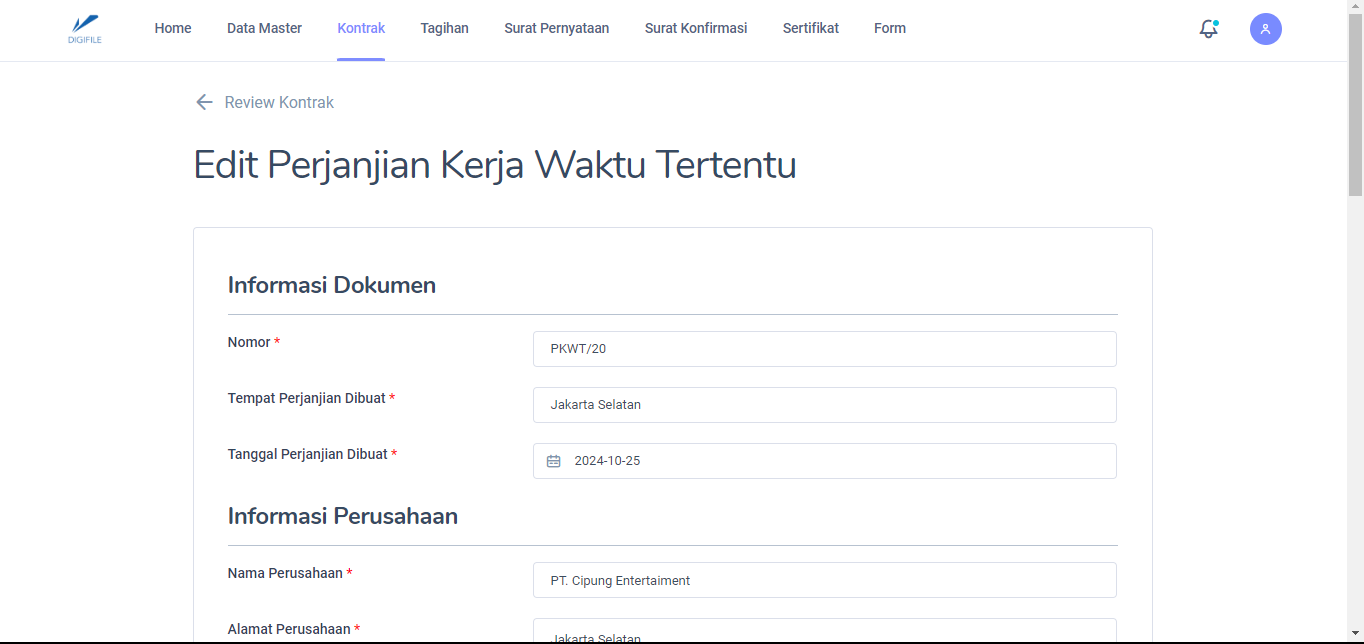1364x644 pixels.
Task: Open the Data Master menu
Action: (264, 28)
